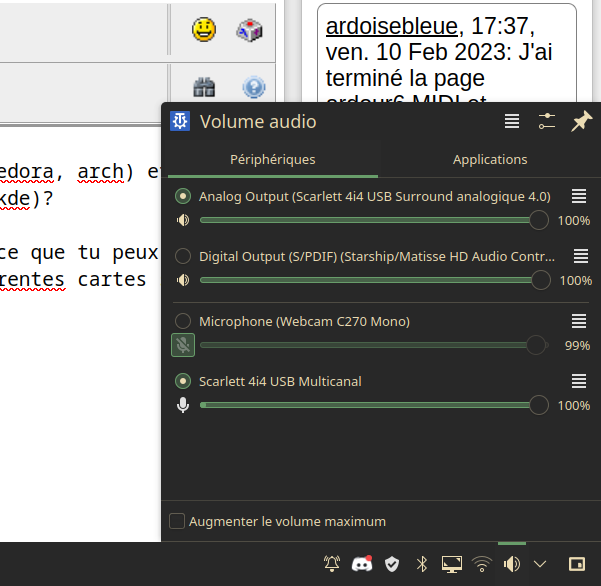Click the shield security tray icon
This screenshot has width=601, height=586.
click(392, 564)
